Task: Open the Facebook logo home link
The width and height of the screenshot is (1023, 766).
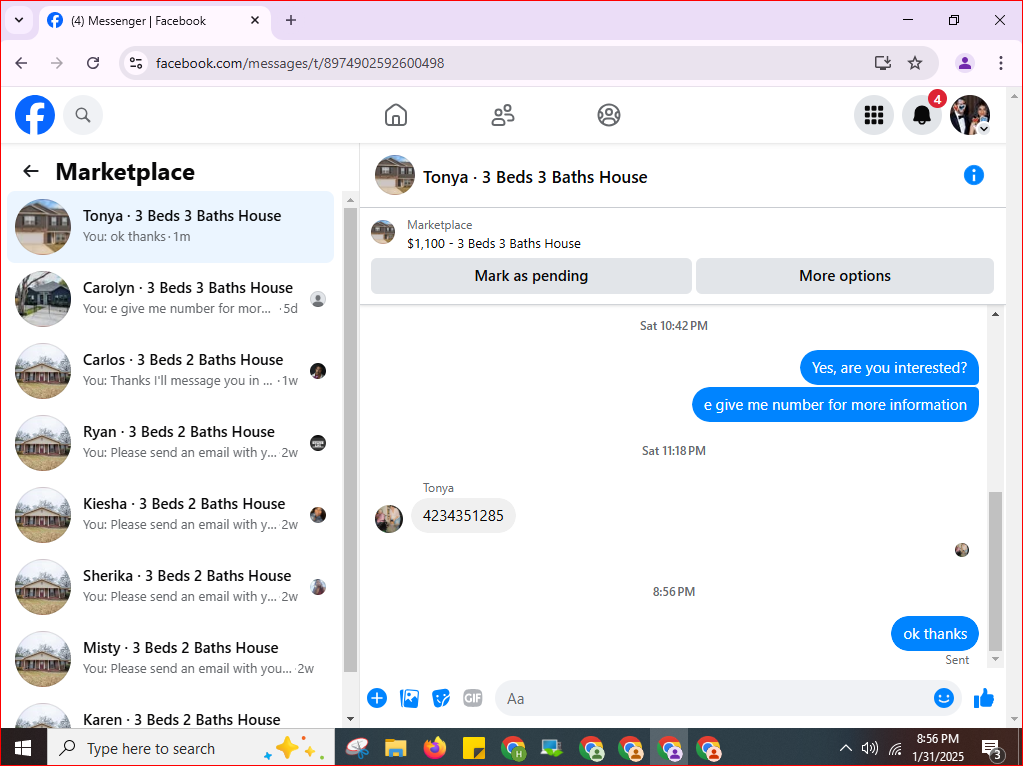Action: (35, 115)
